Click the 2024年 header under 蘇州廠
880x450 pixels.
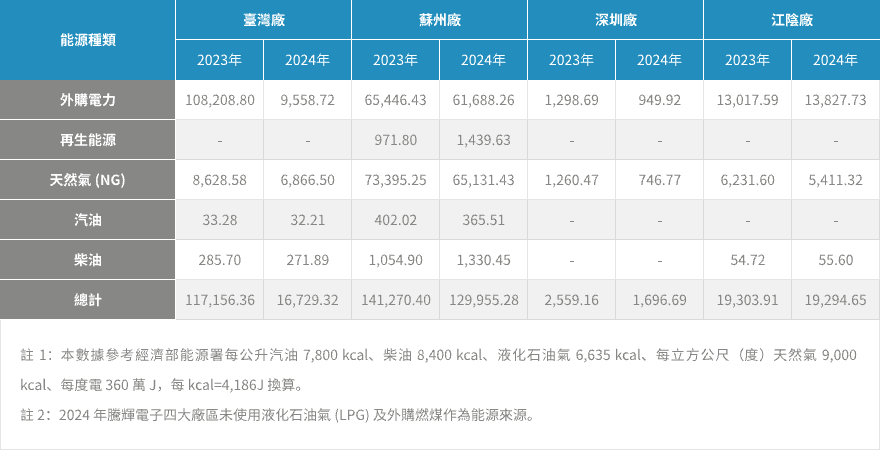[484, 60]
